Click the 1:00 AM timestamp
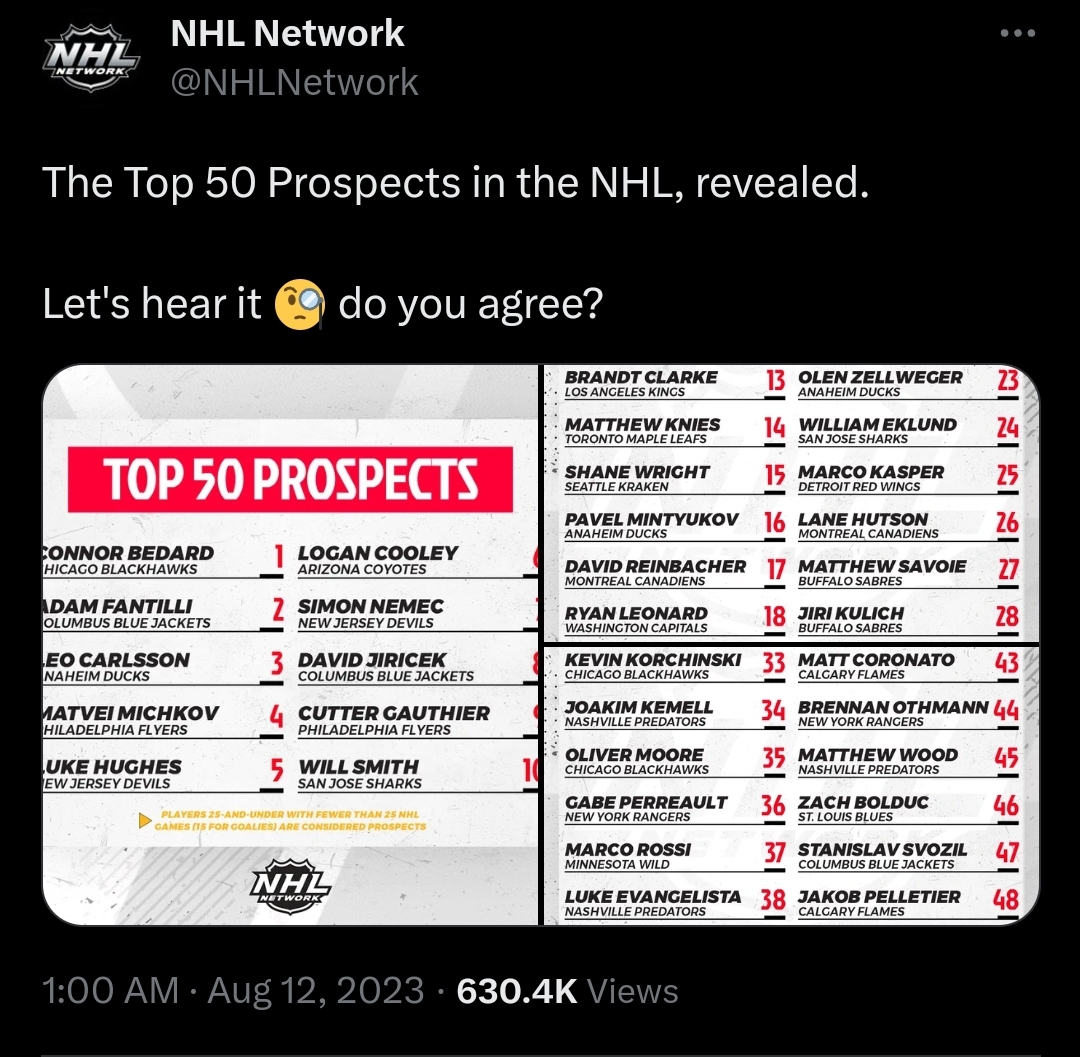This screenshot has width=1080, height=1057. tap(110, 991)
